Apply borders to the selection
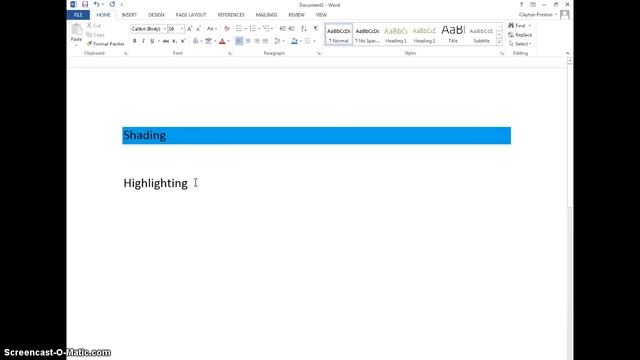The width and height of the screenshot is (640, 360). 308,41
